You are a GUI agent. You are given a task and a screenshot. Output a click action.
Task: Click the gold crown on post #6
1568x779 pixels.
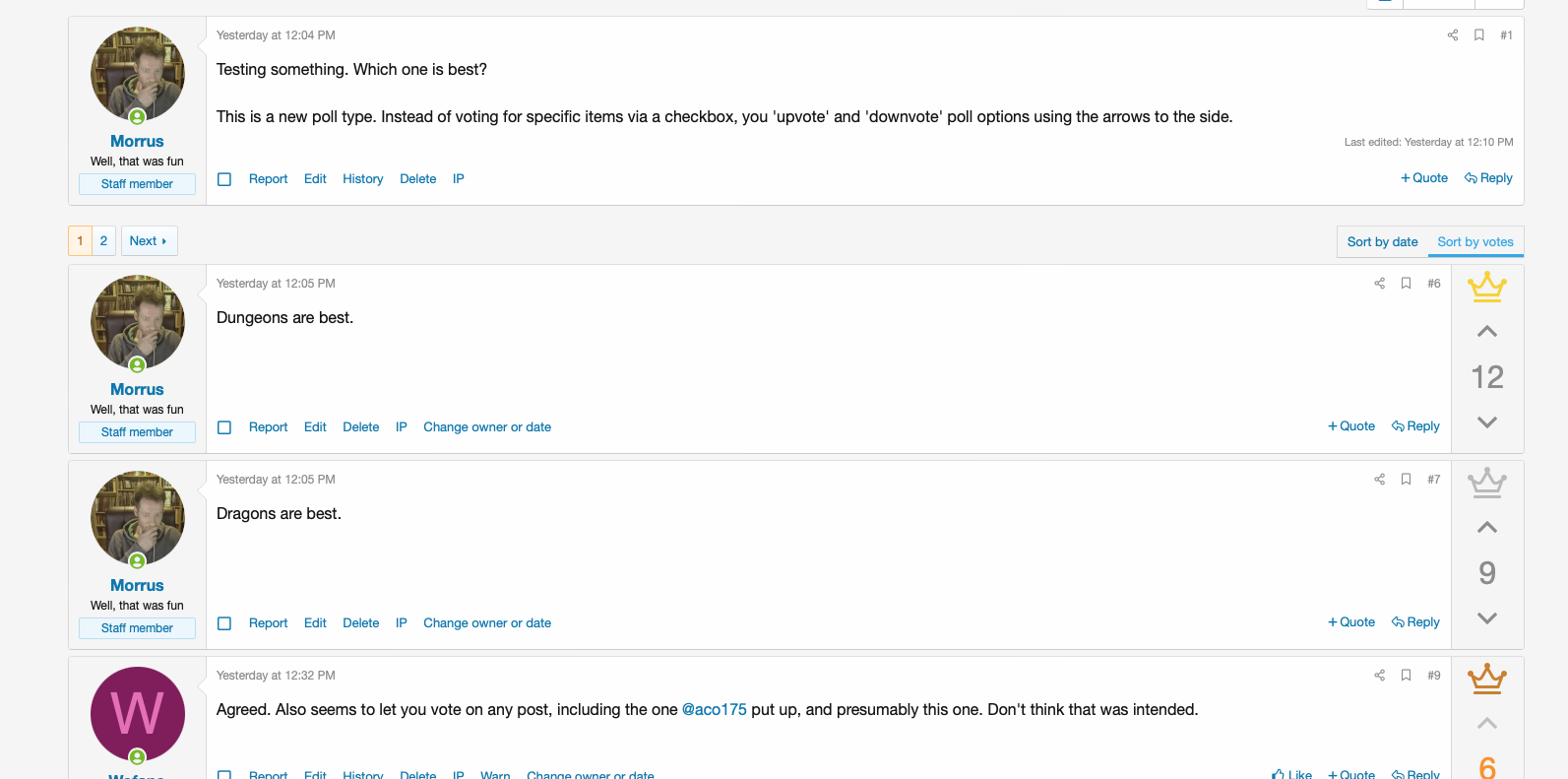1486,287
